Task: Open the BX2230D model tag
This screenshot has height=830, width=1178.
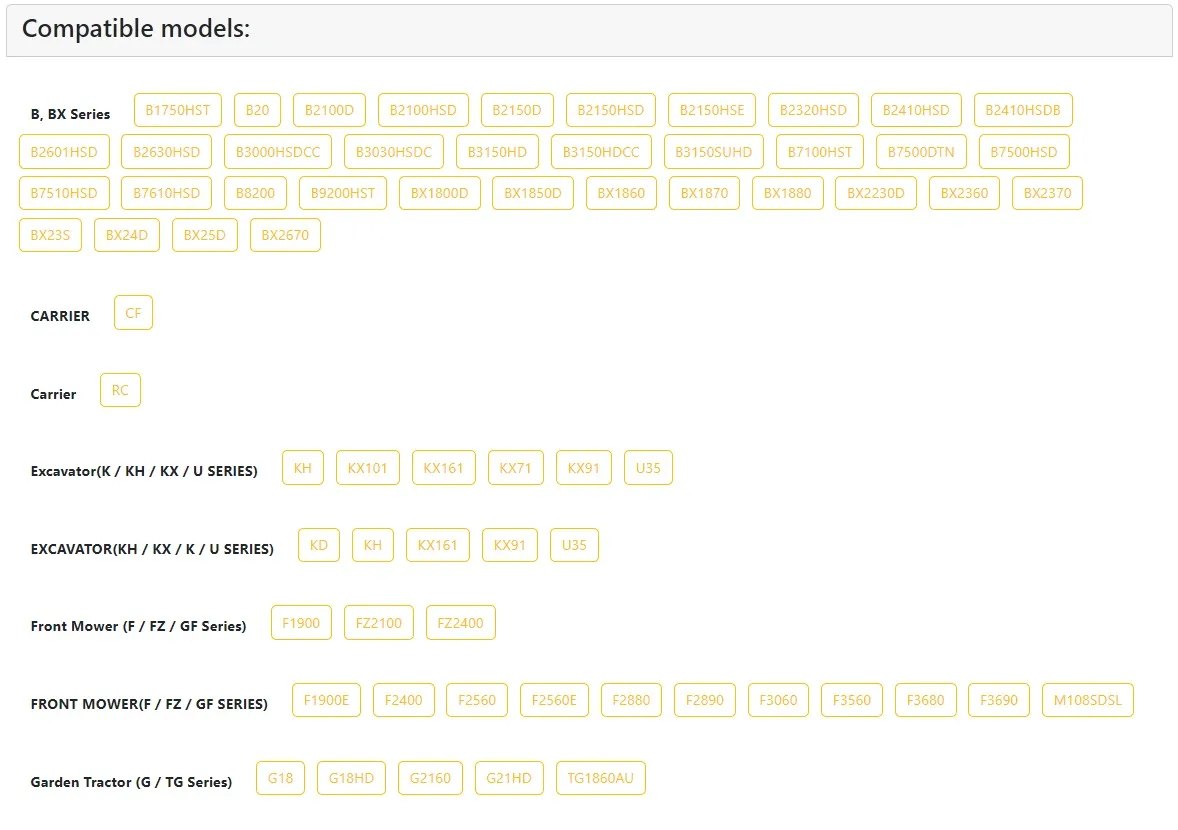Action: (876, 193)
